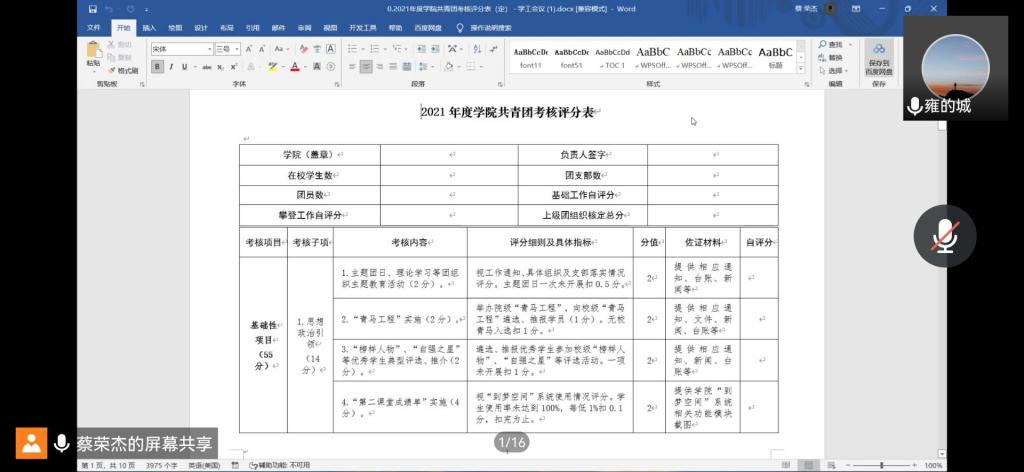The height and width of the screenshot is (472, 1024).
Task: Open the 插入 (Insert) ribbon tab
Action: (x=149, y=28)
